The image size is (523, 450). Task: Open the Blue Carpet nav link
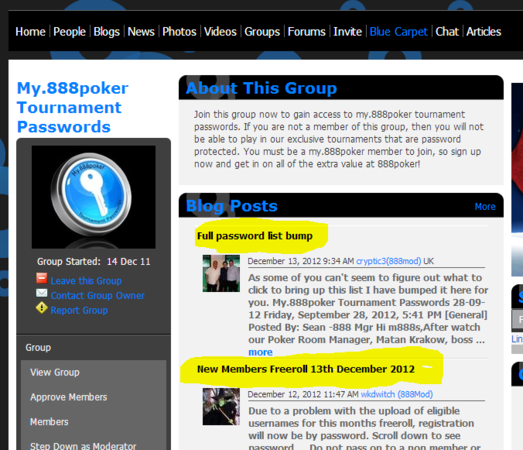pos(399,32)
